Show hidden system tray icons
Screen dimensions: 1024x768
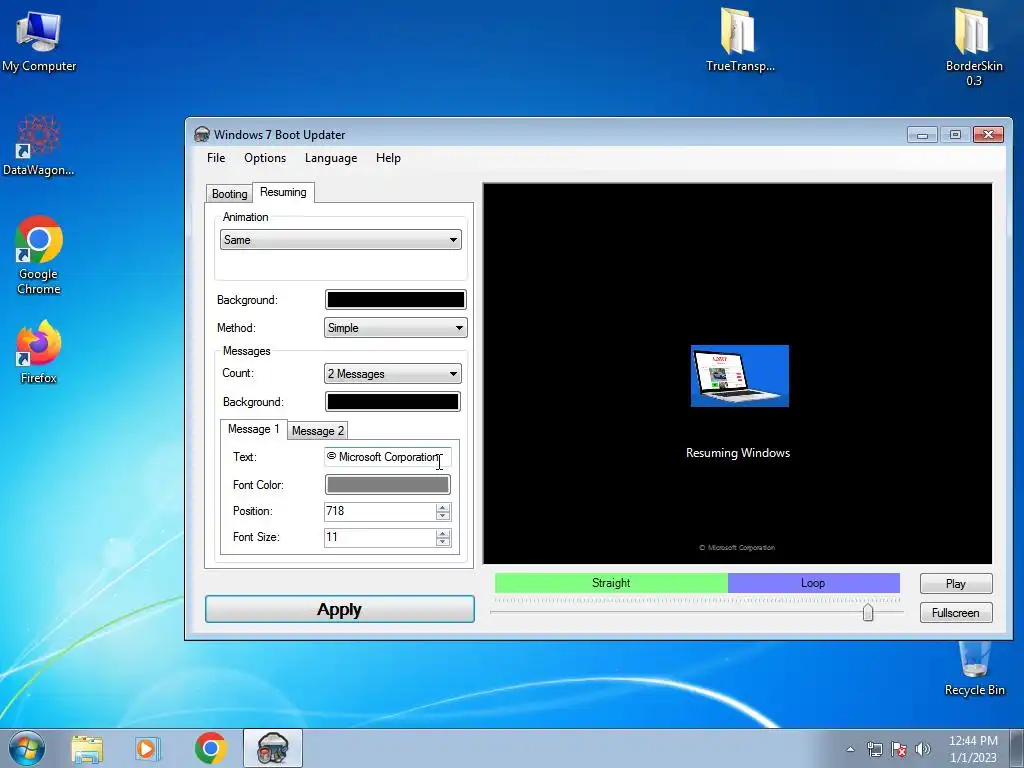[x=850, y=749]
